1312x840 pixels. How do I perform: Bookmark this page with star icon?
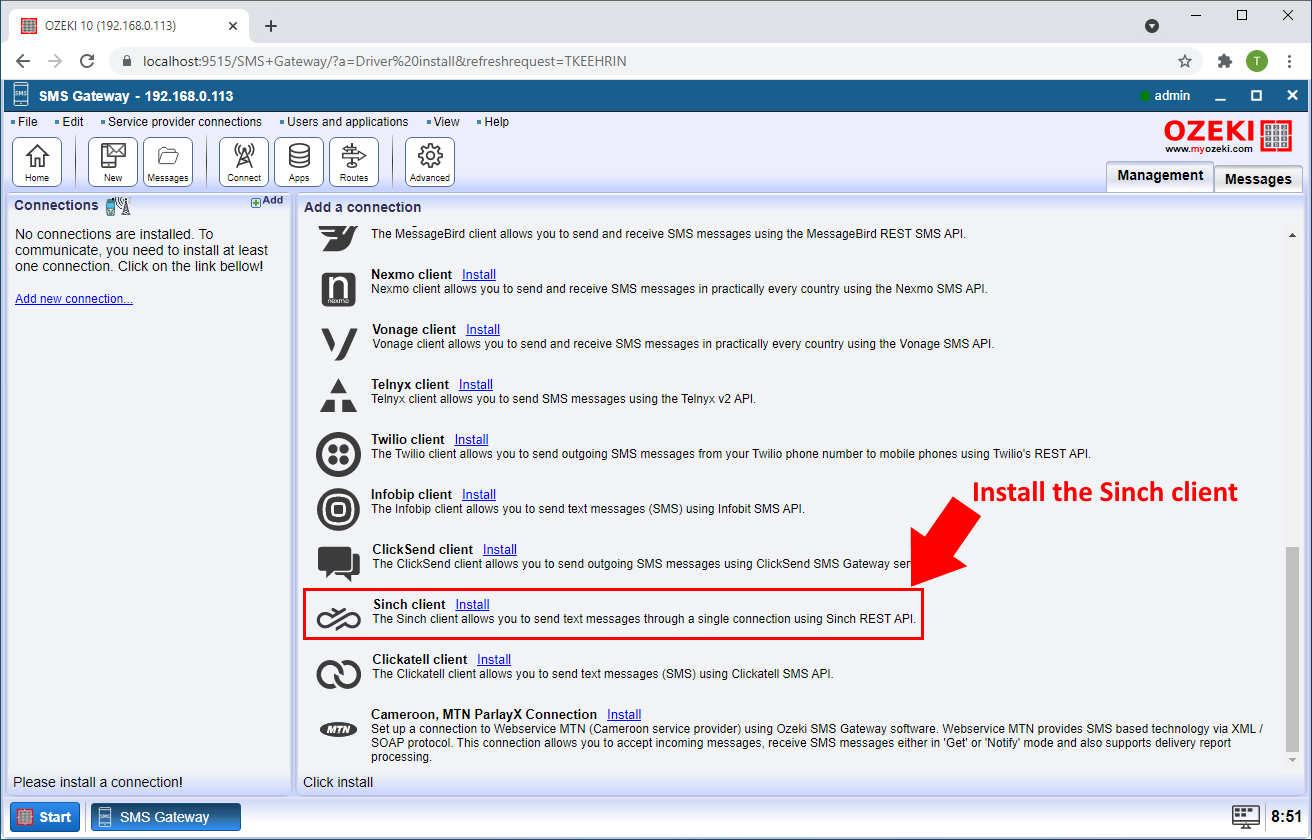point(1185,61)
